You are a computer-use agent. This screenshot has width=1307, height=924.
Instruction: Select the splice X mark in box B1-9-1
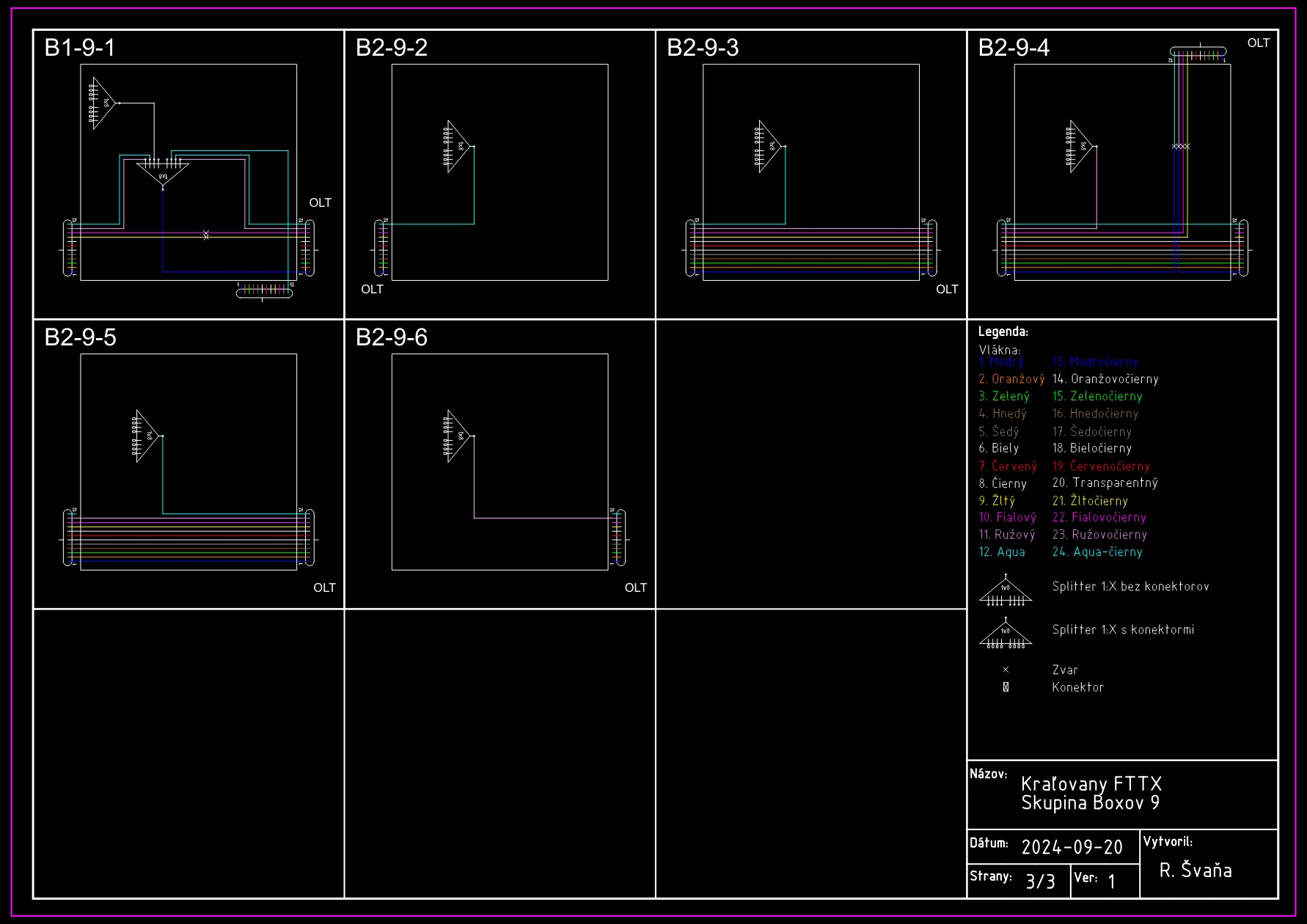tap(206, 235)
